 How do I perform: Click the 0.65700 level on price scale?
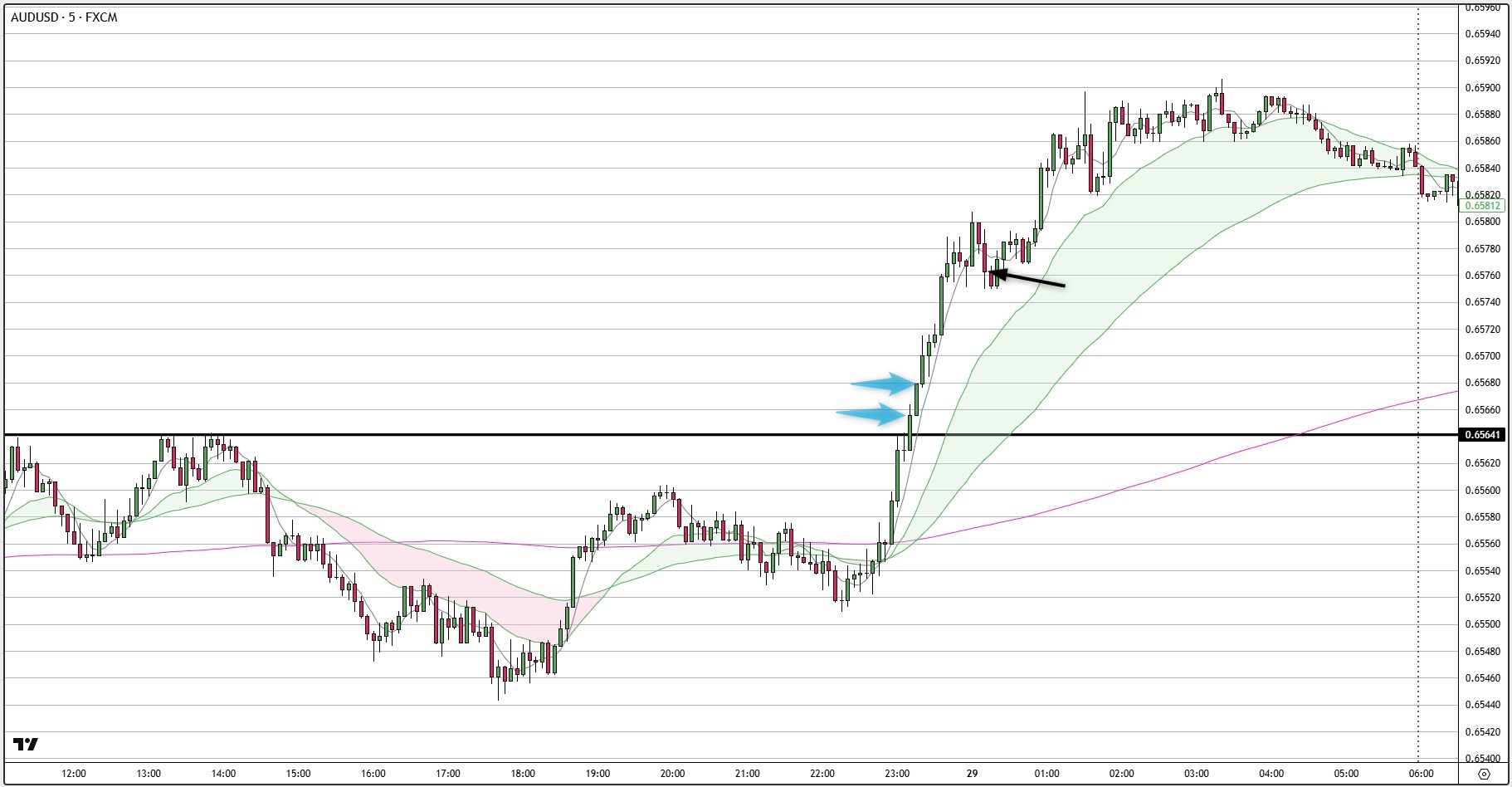(x=1482, y=356)
